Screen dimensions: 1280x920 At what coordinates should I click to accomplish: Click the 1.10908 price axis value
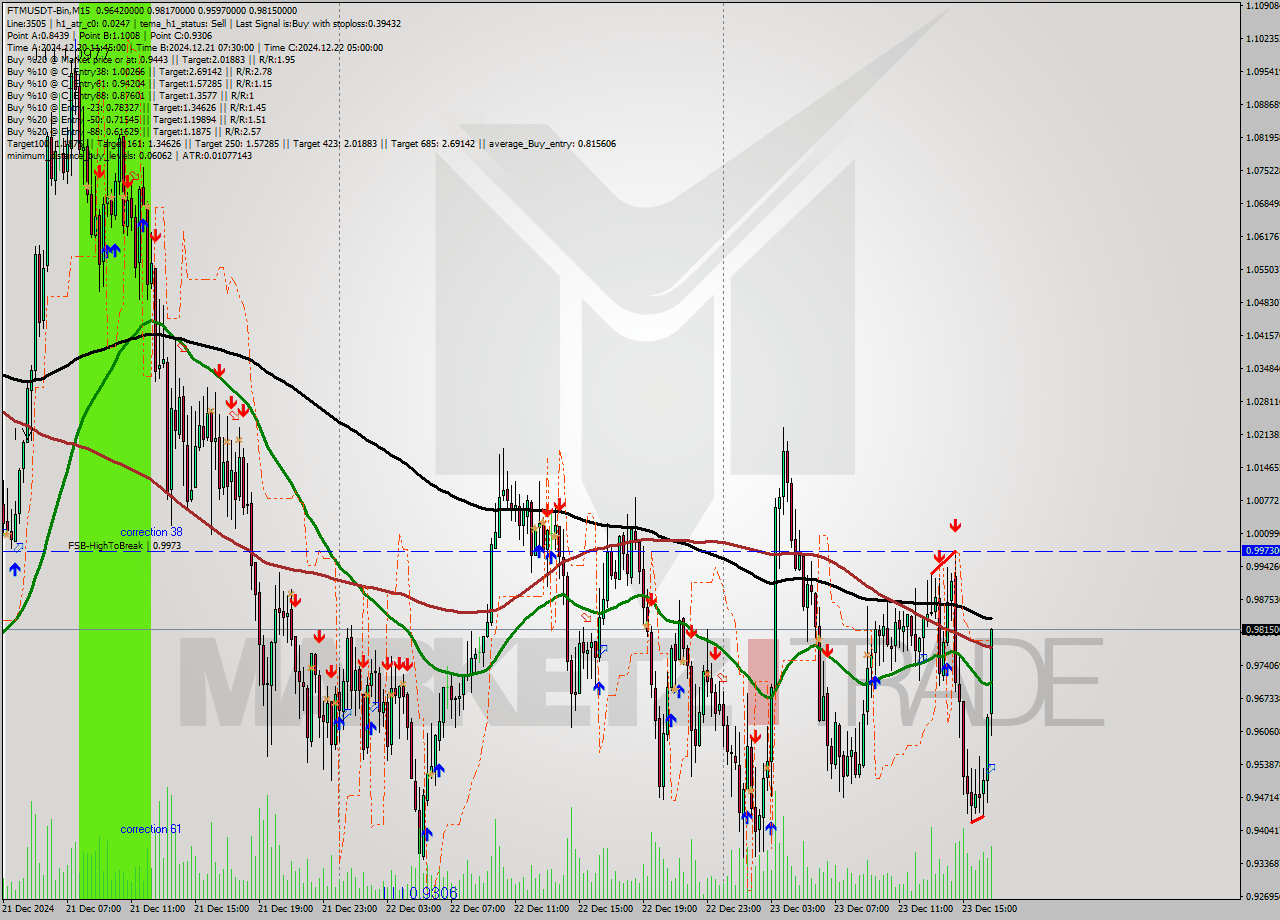1263,6
